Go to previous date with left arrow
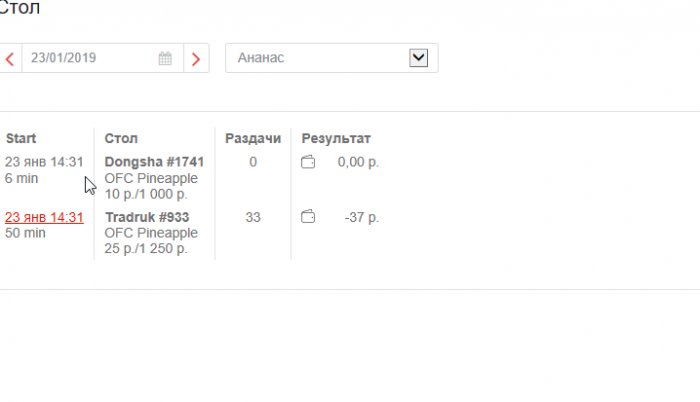Image resolution: width=700 pixels, height=402 pixels. point(10,59)
